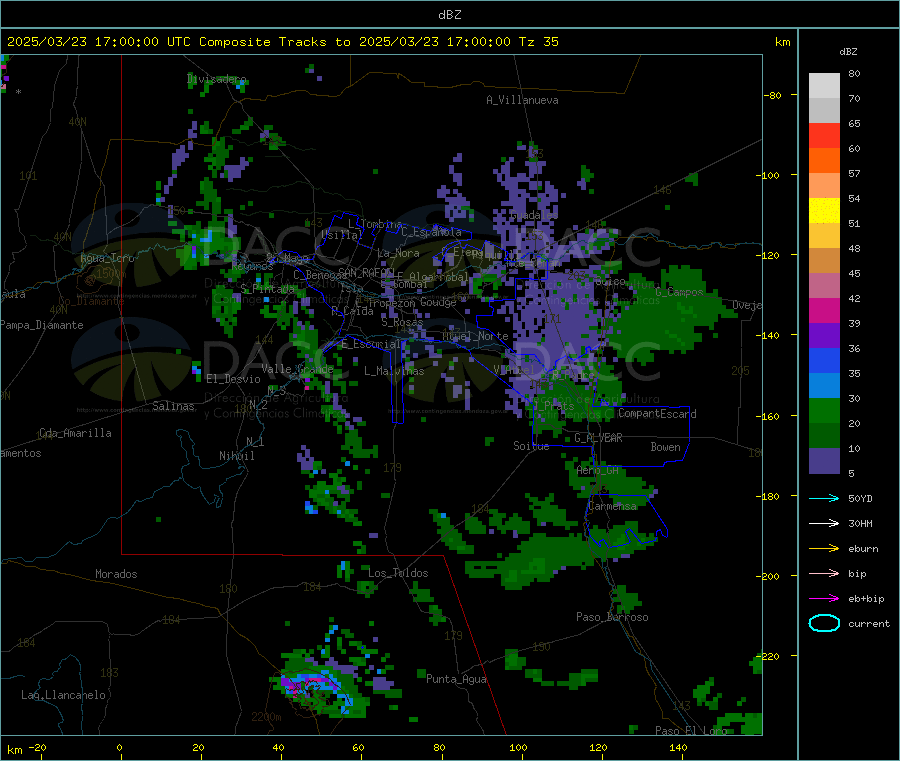The image size is (900, 761).
Task: Click the 'La_Nora' map label
Action: coord(398,253)
